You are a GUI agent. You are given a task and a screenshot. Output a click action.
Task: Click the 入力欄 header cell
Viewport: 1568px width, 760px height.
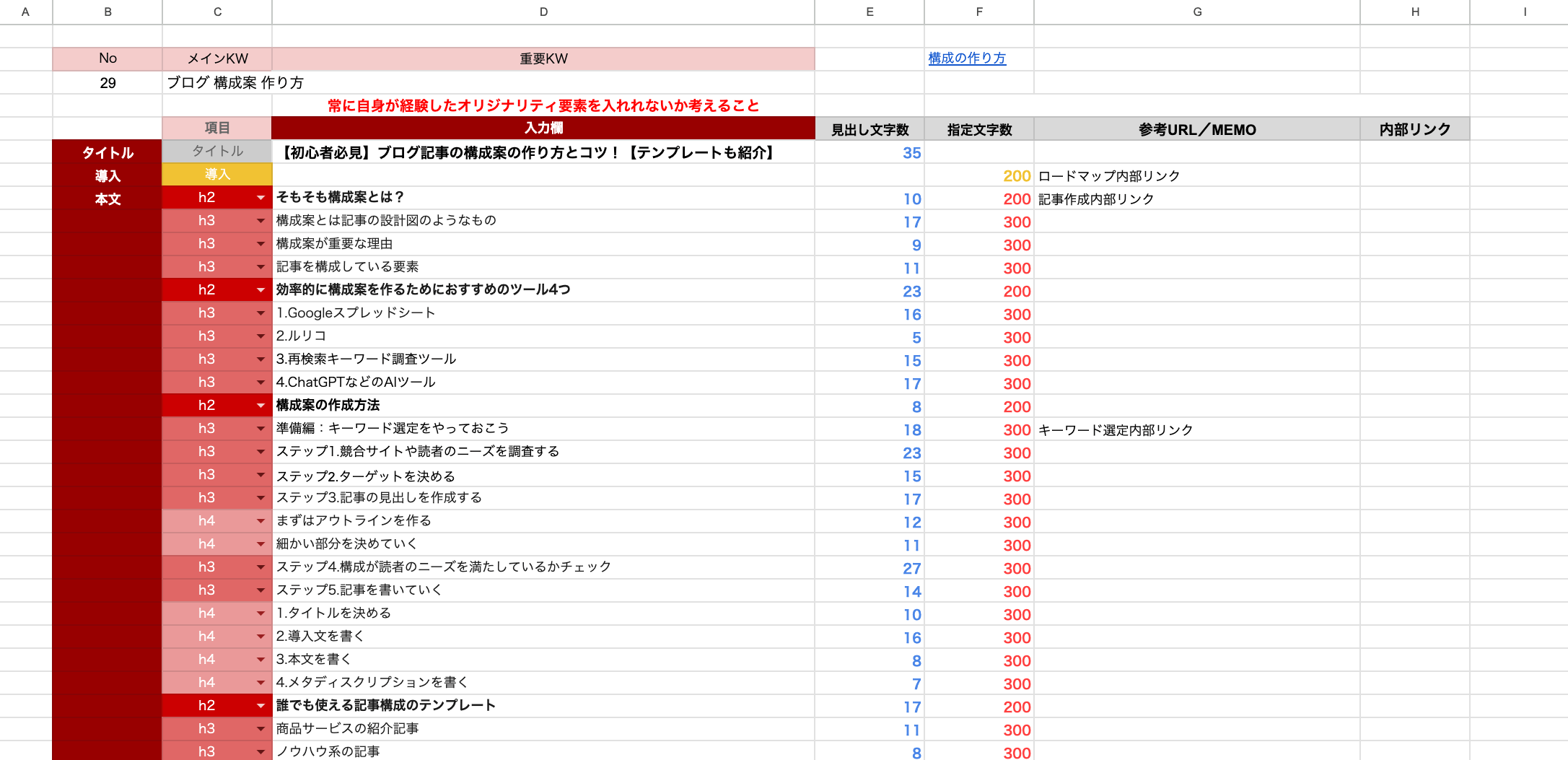543,128
